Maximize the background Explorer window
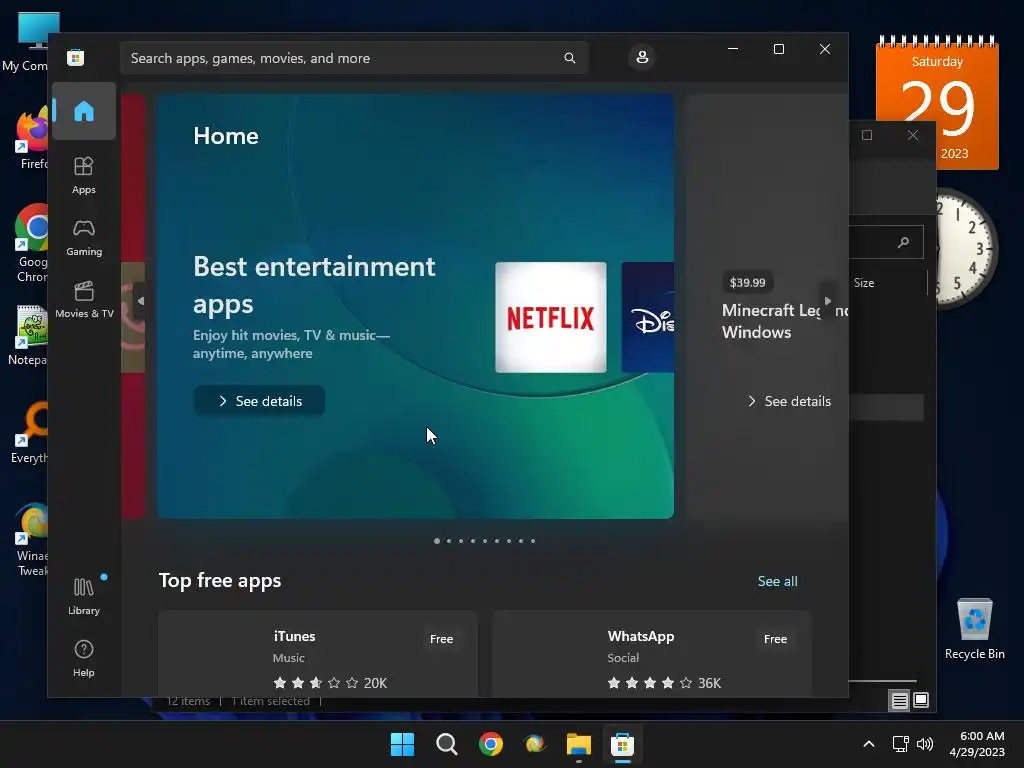Screen dimensions: 1024x768 click(x=867, y=135)
